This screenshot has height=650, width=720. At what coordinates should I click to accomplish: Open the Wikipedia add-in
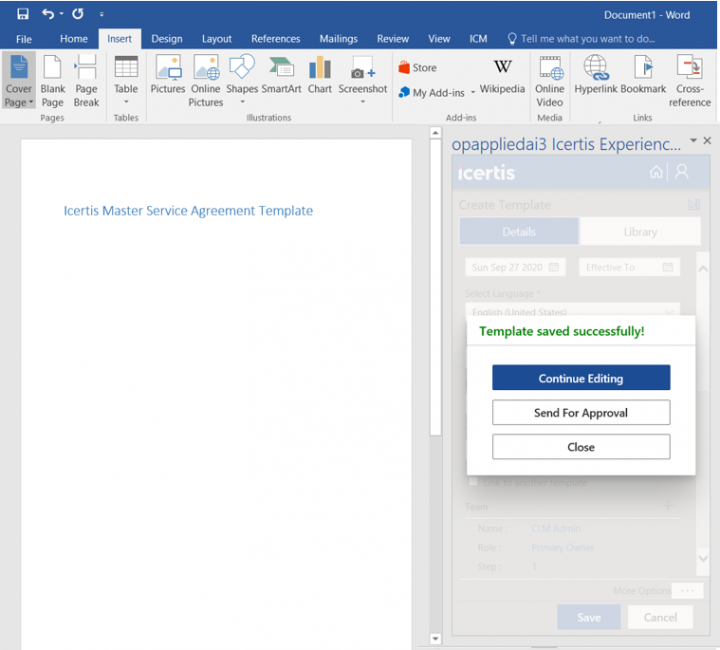pos(502,76)
